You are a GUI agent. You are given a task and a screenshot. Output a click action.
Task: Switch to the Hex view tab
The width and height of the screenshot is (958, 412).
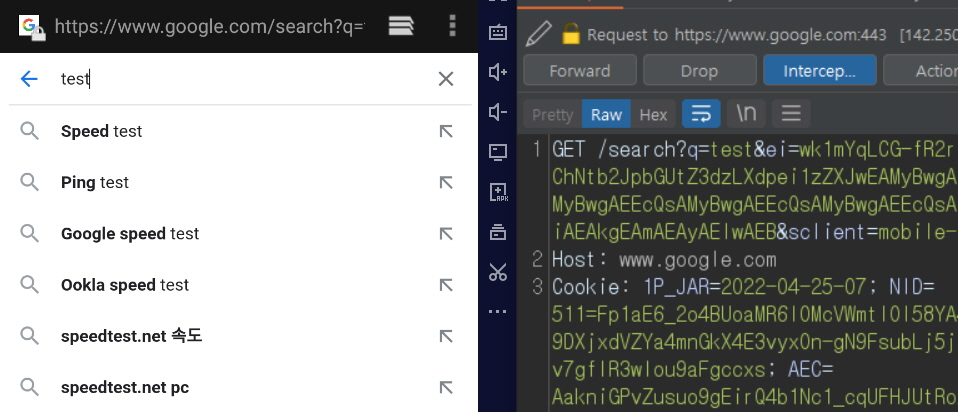point(653,114)
